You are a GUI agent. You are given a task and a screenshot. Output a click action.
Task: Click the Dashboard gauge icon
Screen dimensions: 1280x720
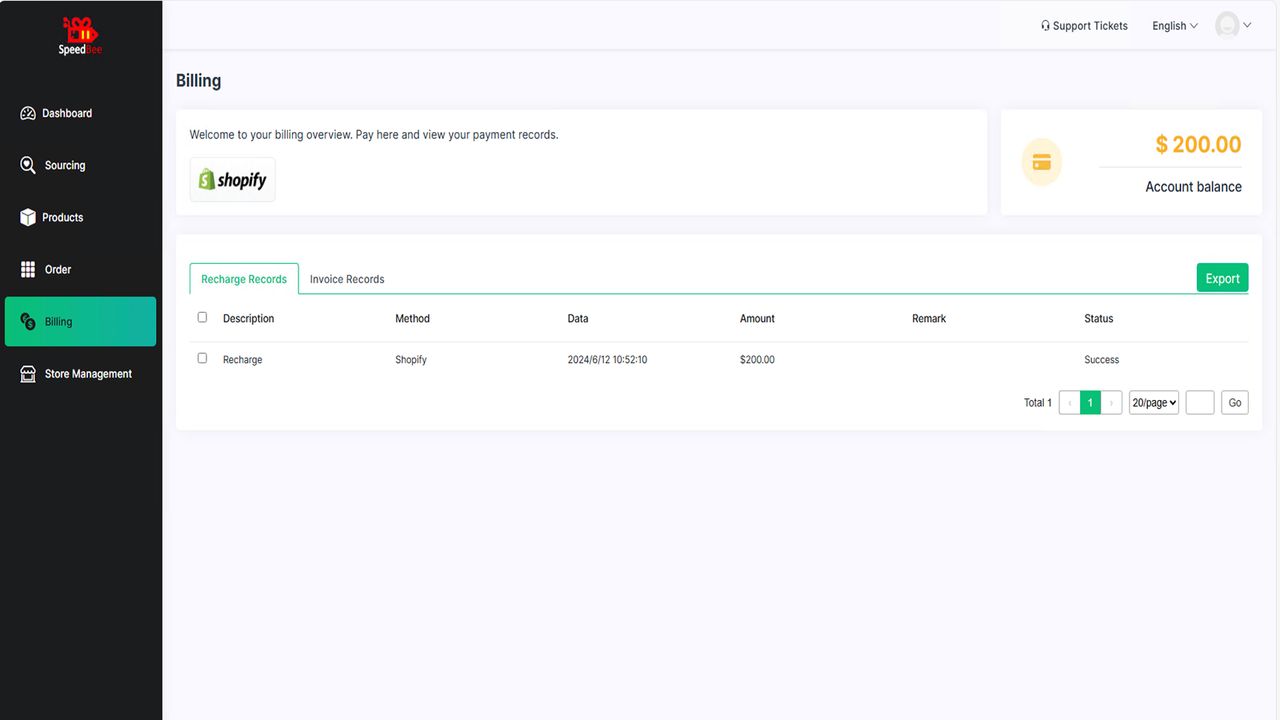coord(28,114)
